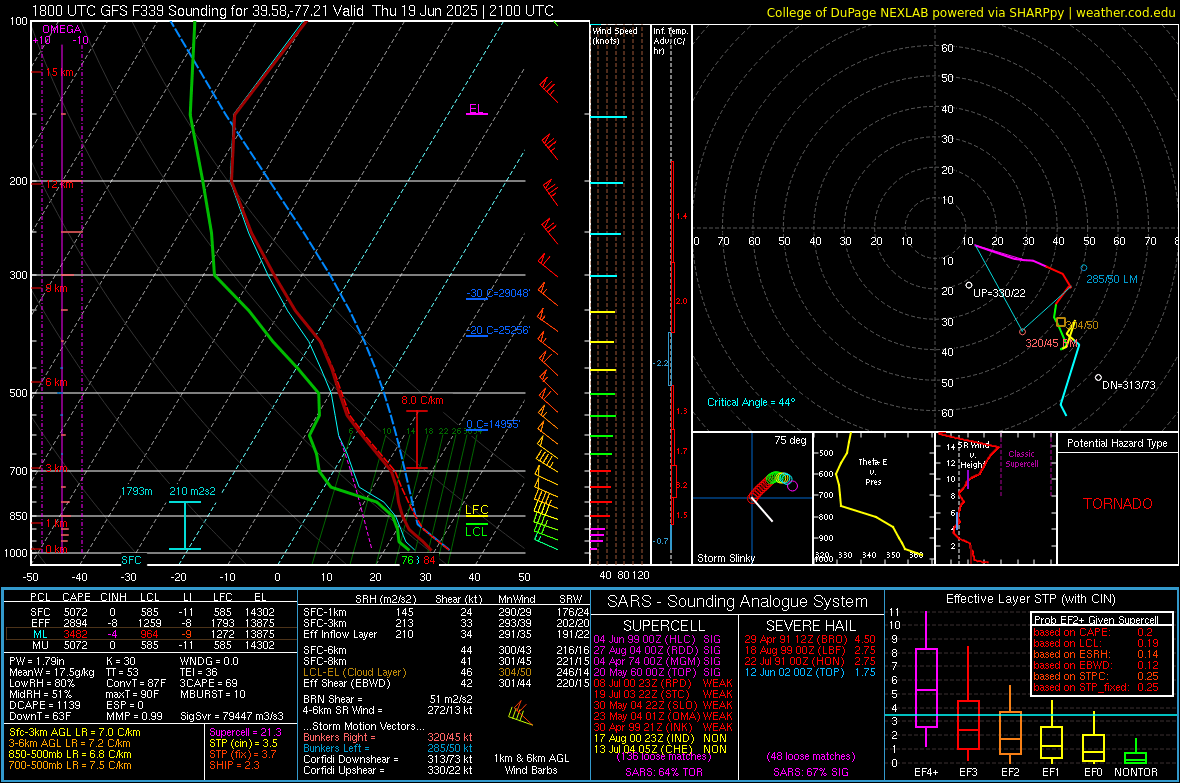Click the SARS: 67% SIG result
Image resolution: width=1180 pixels, height=783 pixels.
coord(810,772)
